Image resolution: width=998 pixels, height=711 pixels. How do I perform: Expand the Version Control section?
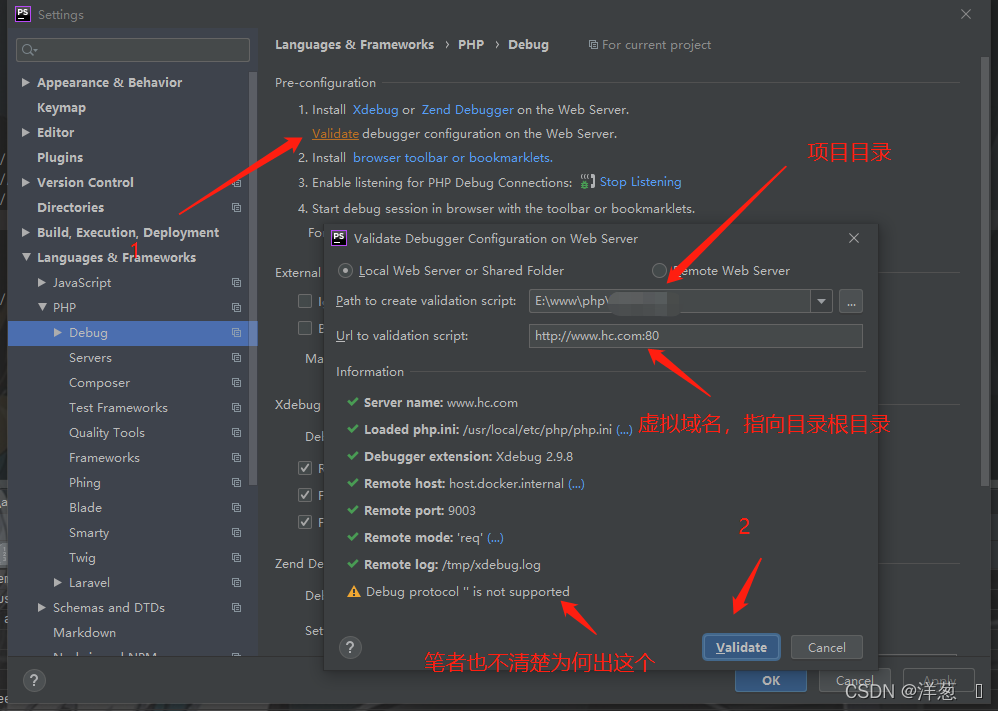tap(25, 182)
